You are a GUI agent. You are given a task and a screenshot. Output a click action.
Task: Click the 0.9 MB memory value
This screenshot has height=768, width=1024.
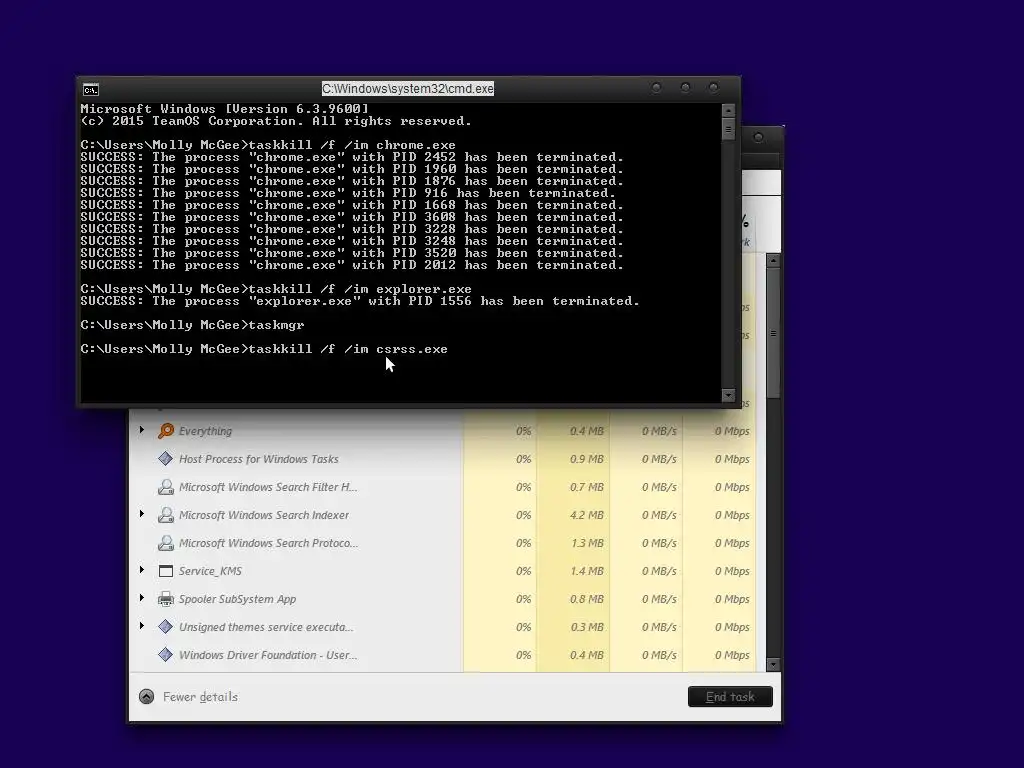tap(586, 459)
